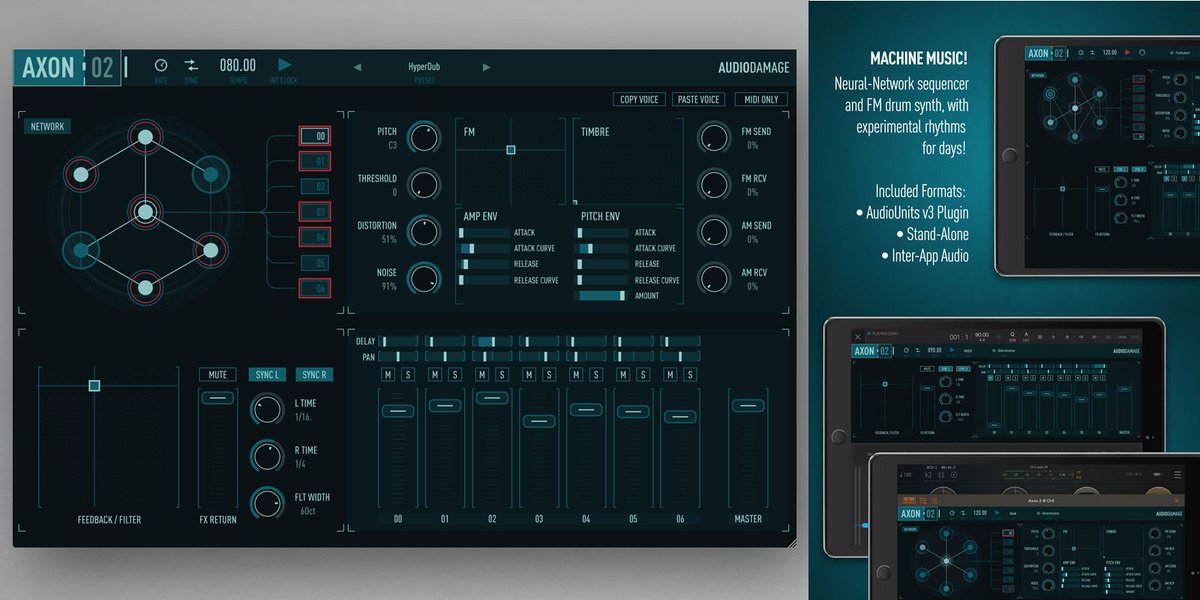Click Amp Env Release Curve slider

[483, 280]
